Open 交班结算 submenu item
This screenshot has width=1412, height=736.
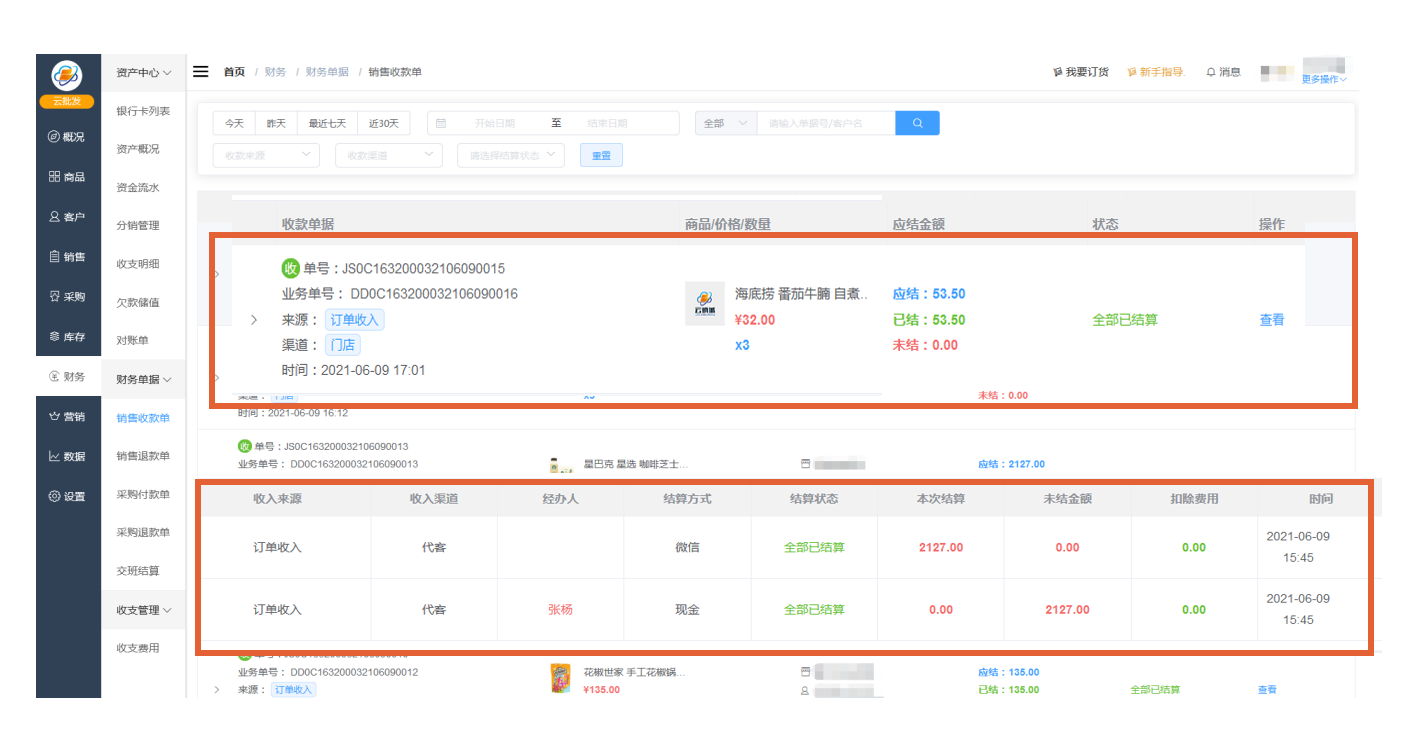pyautogui.click(x=137, y=571)
